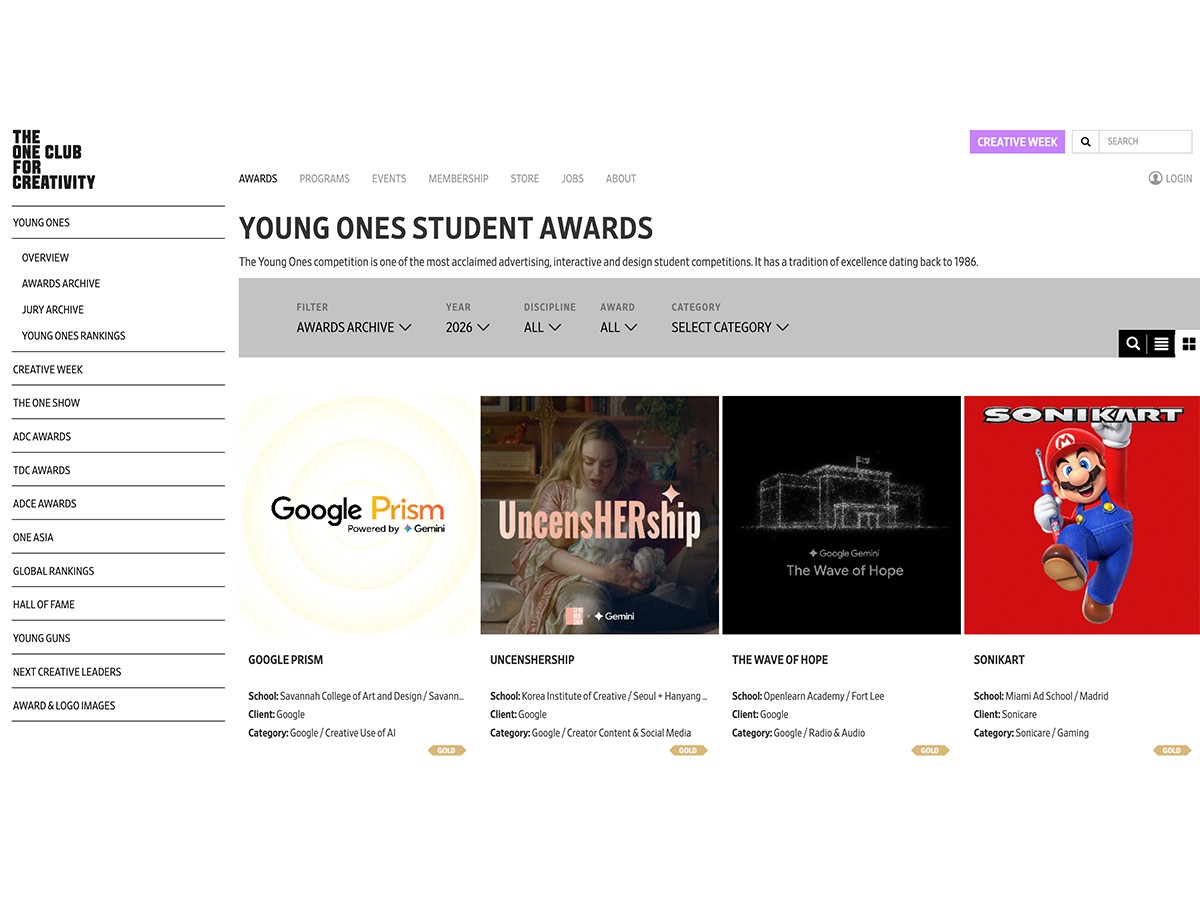The width and height of the screenshot is (1200, 900).
Task: Click The One Club for Creativity logo
Action: click(x=54, y=160)
